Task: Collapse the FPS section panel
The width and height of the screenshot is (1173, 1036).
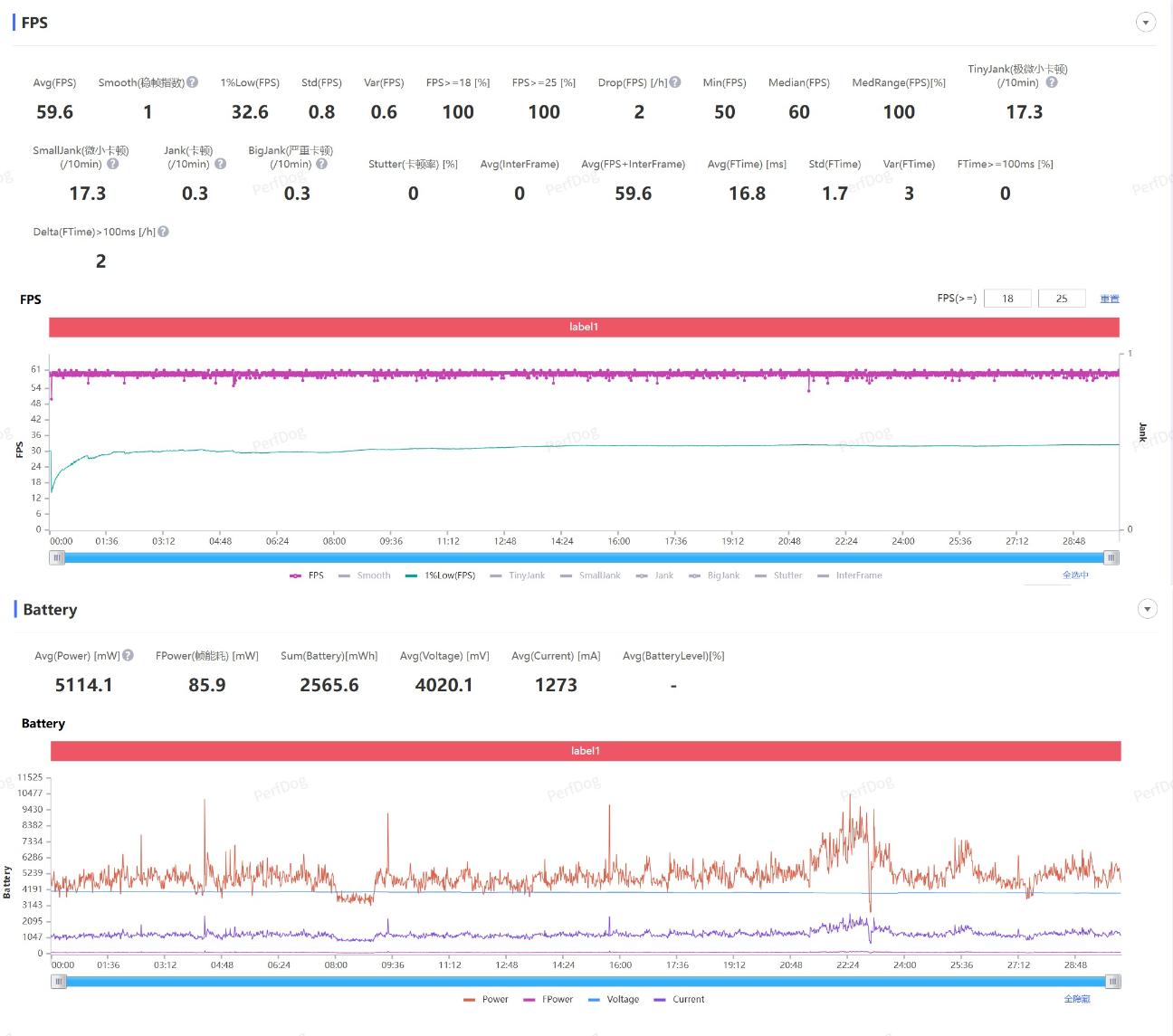Action: 1146,23
